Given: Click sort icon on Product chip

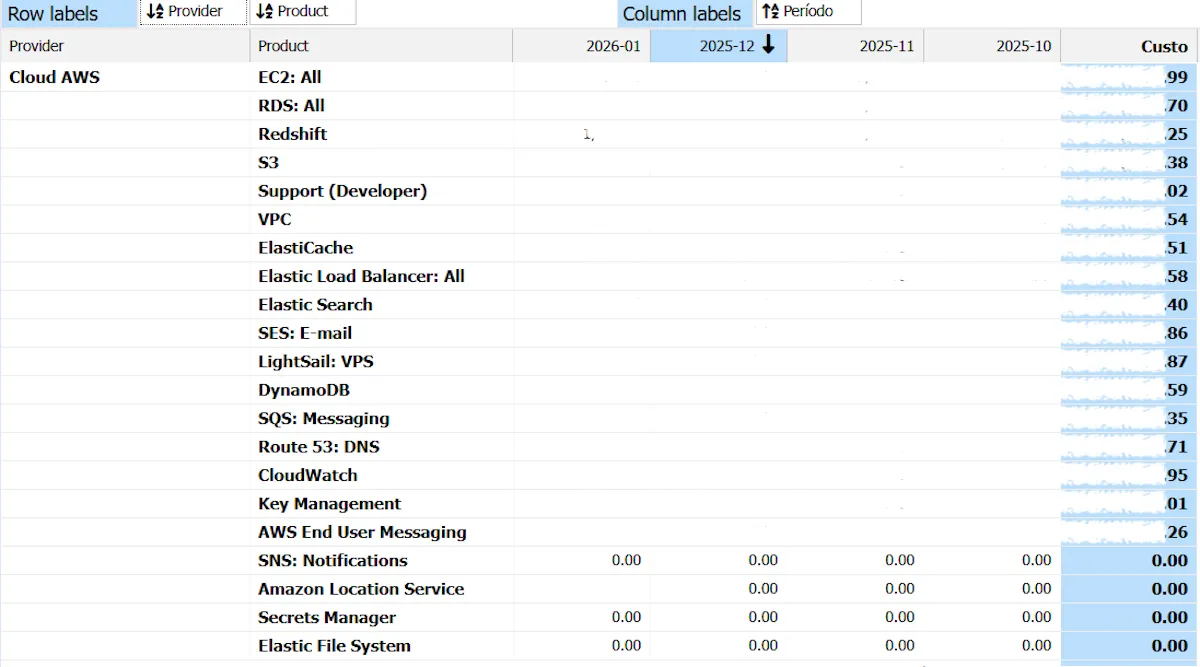Looking at the screenshot, I should (264, 12).
